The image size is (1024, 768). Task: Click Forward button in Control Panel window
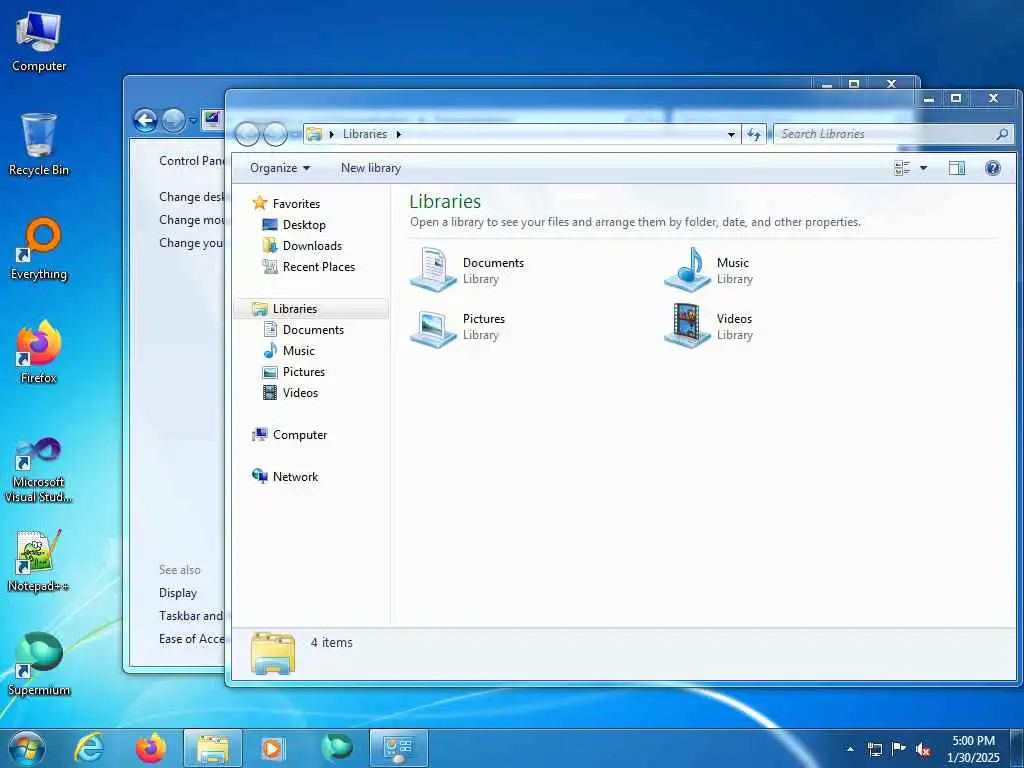click(173, 120)
